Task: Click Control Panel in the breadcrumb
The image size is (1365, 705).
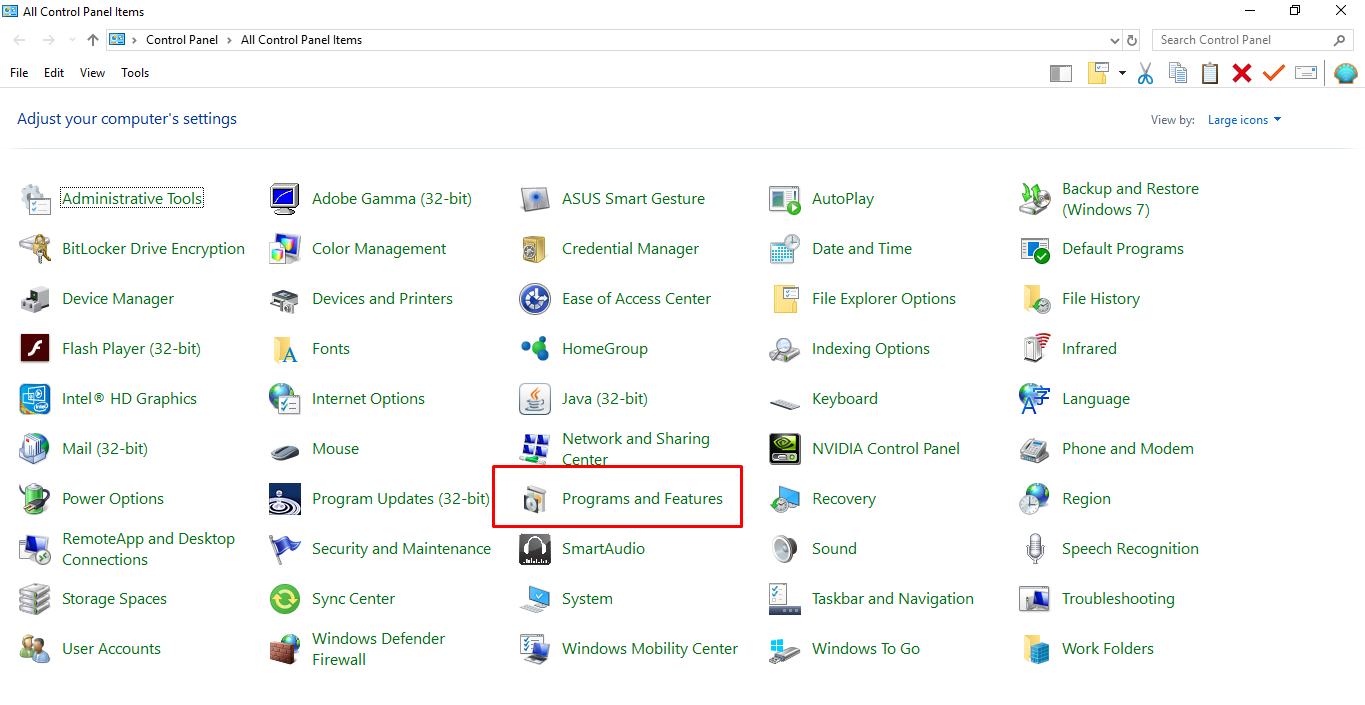Action: point(184,40)
